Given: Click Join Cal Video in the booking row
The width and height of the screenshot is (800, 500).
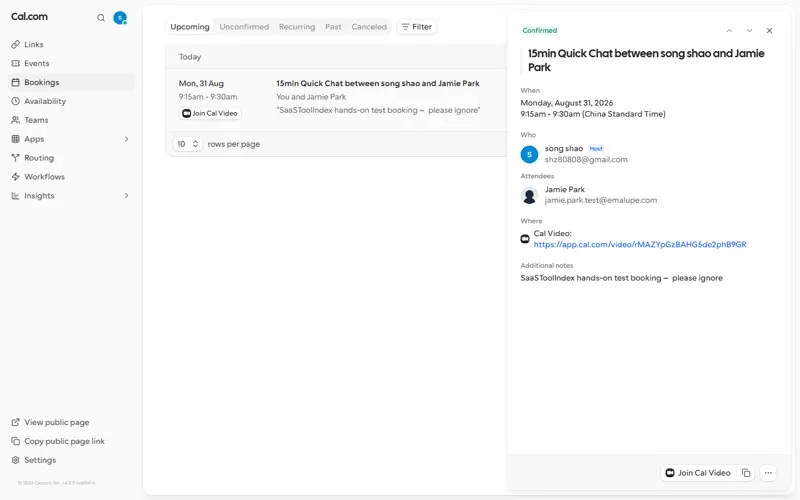Looking at the screenshot, I should 210,113.
